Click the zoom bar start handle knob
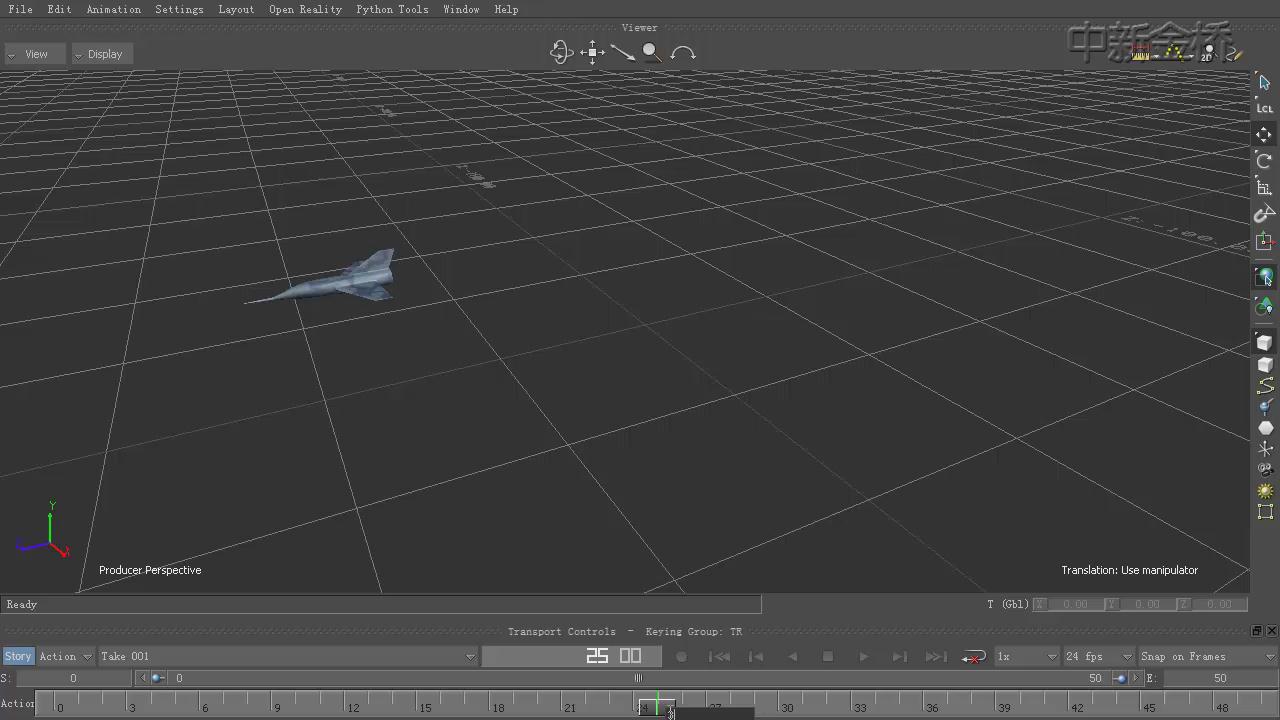The image size is (1280, 720). point(158,678)
